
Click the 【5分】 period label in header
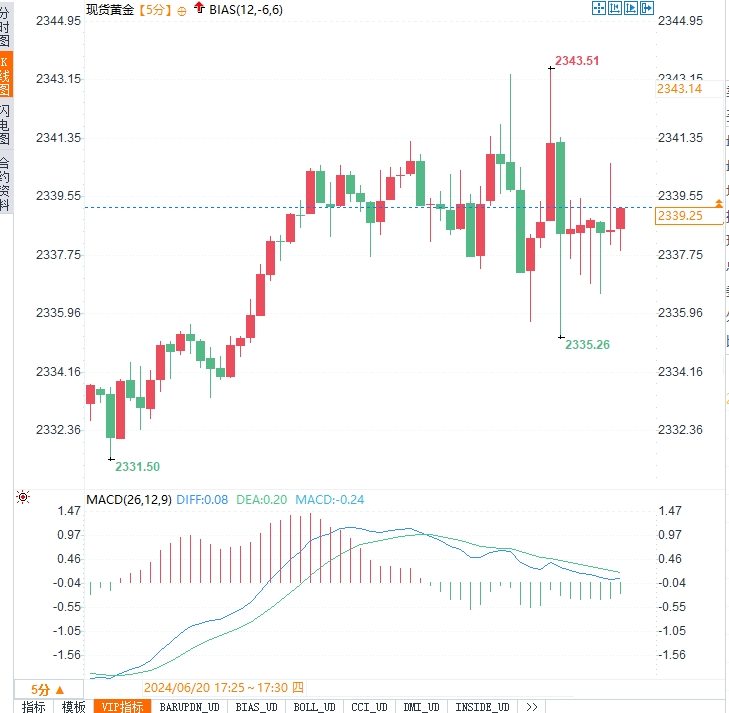(153, 9)
